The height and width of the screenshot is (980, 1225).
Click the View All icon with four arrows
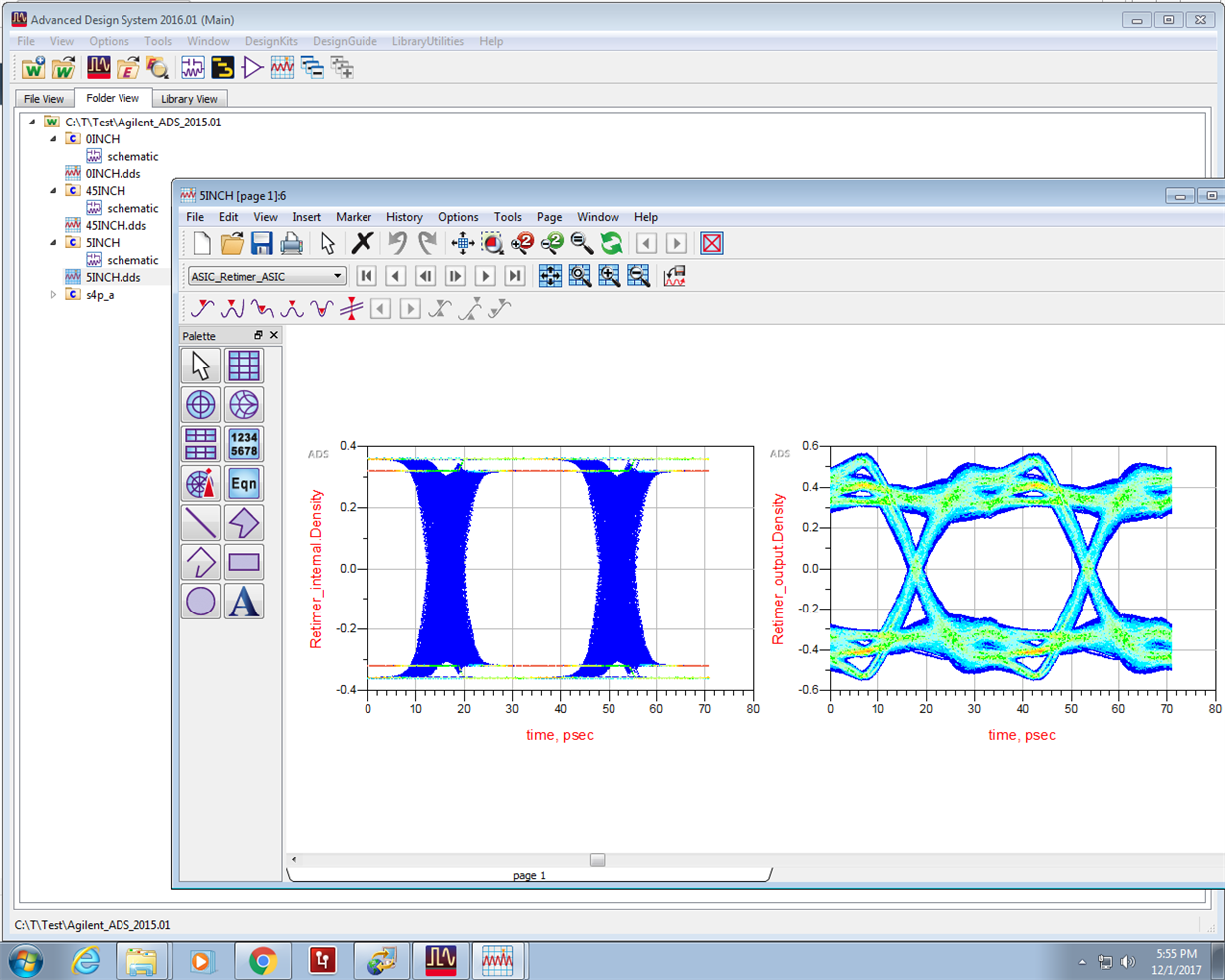click(462, 243)
